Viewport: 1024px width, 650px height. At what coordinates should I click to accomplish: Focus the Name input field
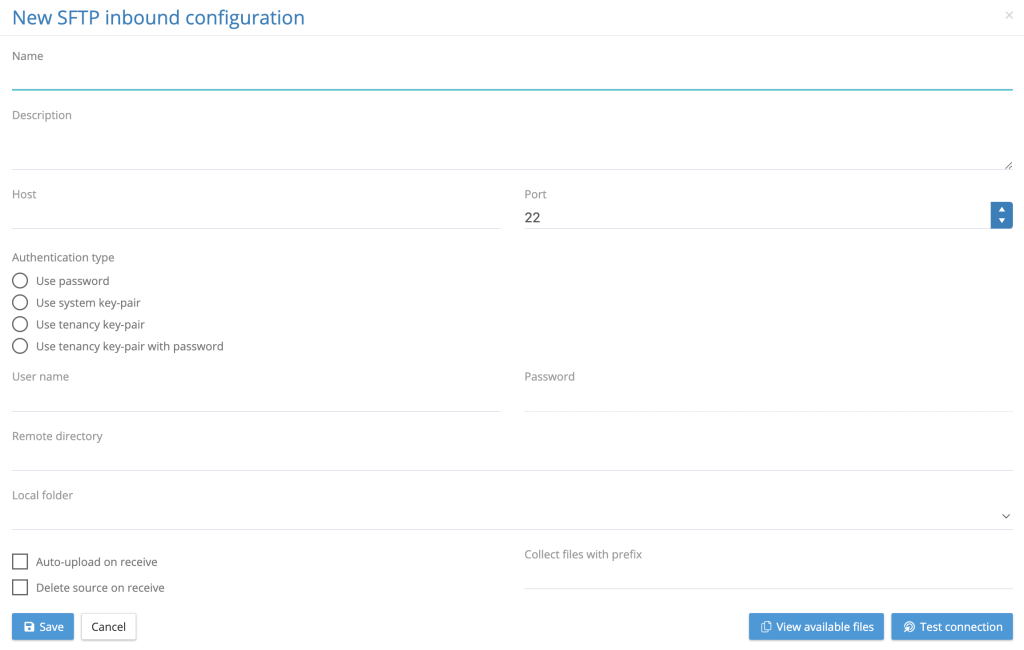pos(512,77)
